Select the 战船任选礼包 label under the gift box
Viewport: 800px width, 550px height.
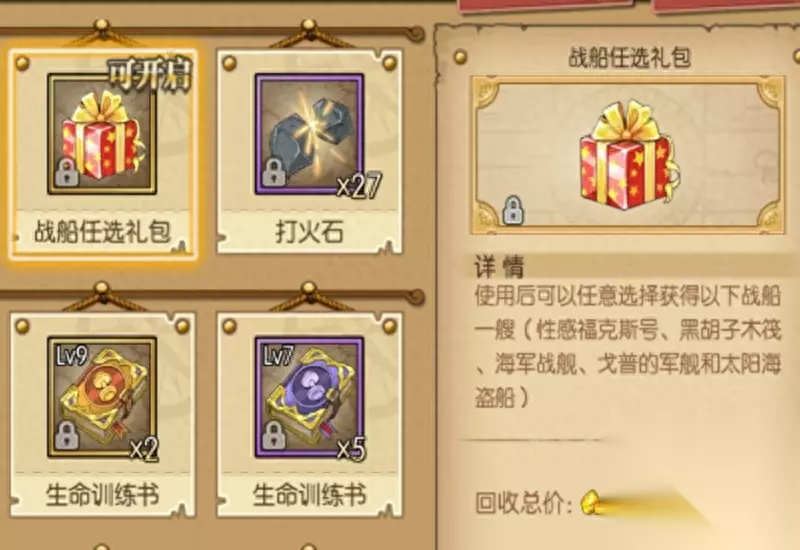(x=102, y=232)
